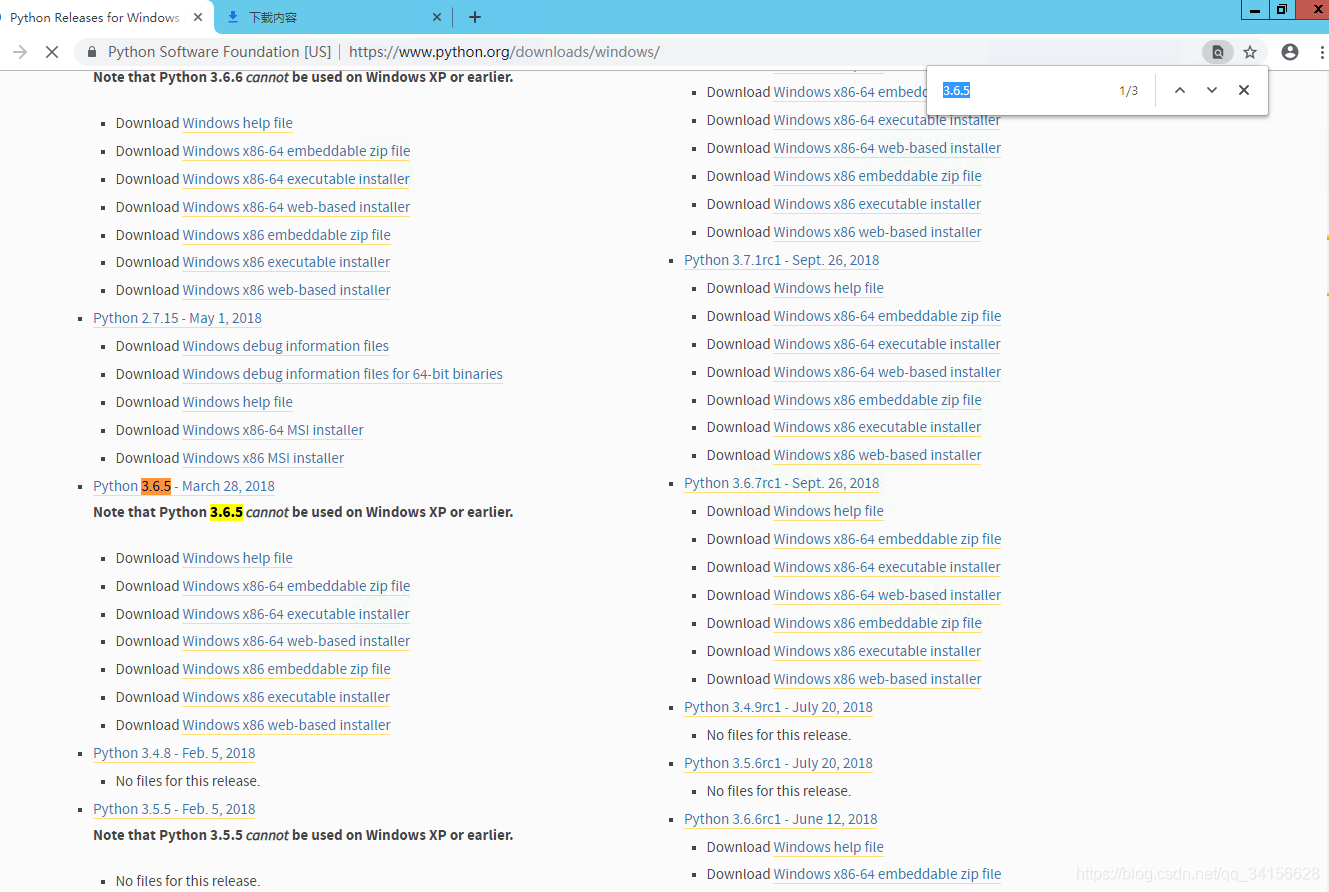
Task: Open Python 3.6.6rc1 - June 12, 2018 link
Action: pos(781,819)
